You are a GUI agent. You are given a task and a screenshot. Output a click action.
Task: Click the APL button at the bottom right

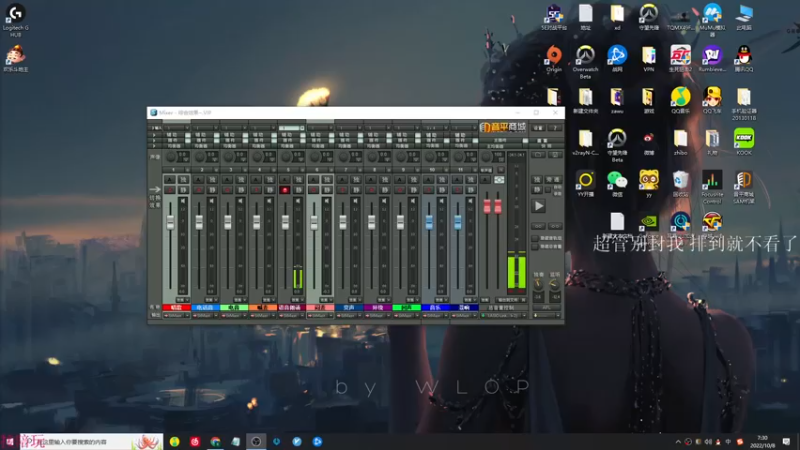546,308
